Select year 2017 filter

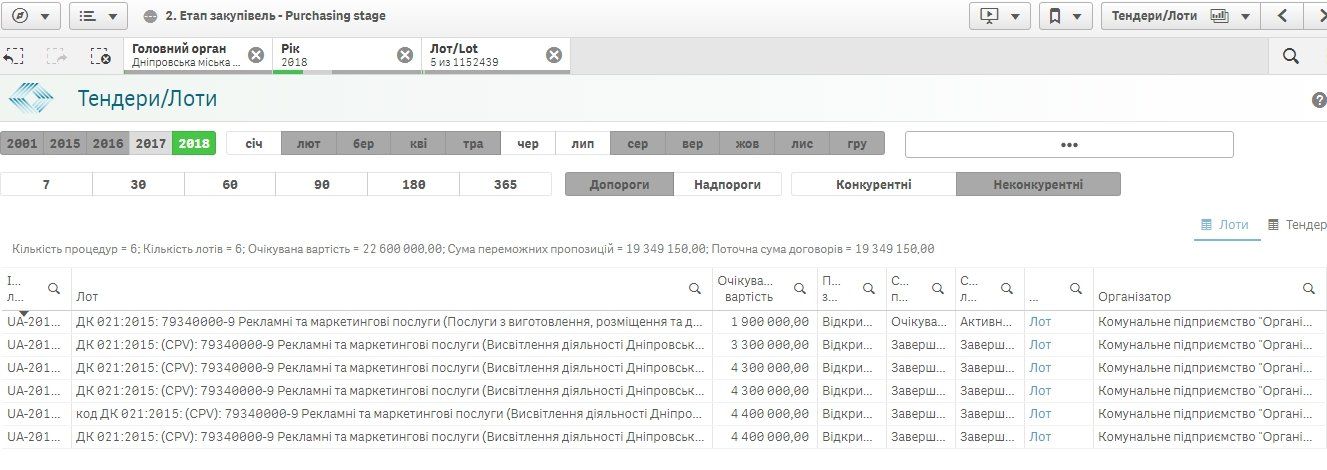click(x=151, y=144)
